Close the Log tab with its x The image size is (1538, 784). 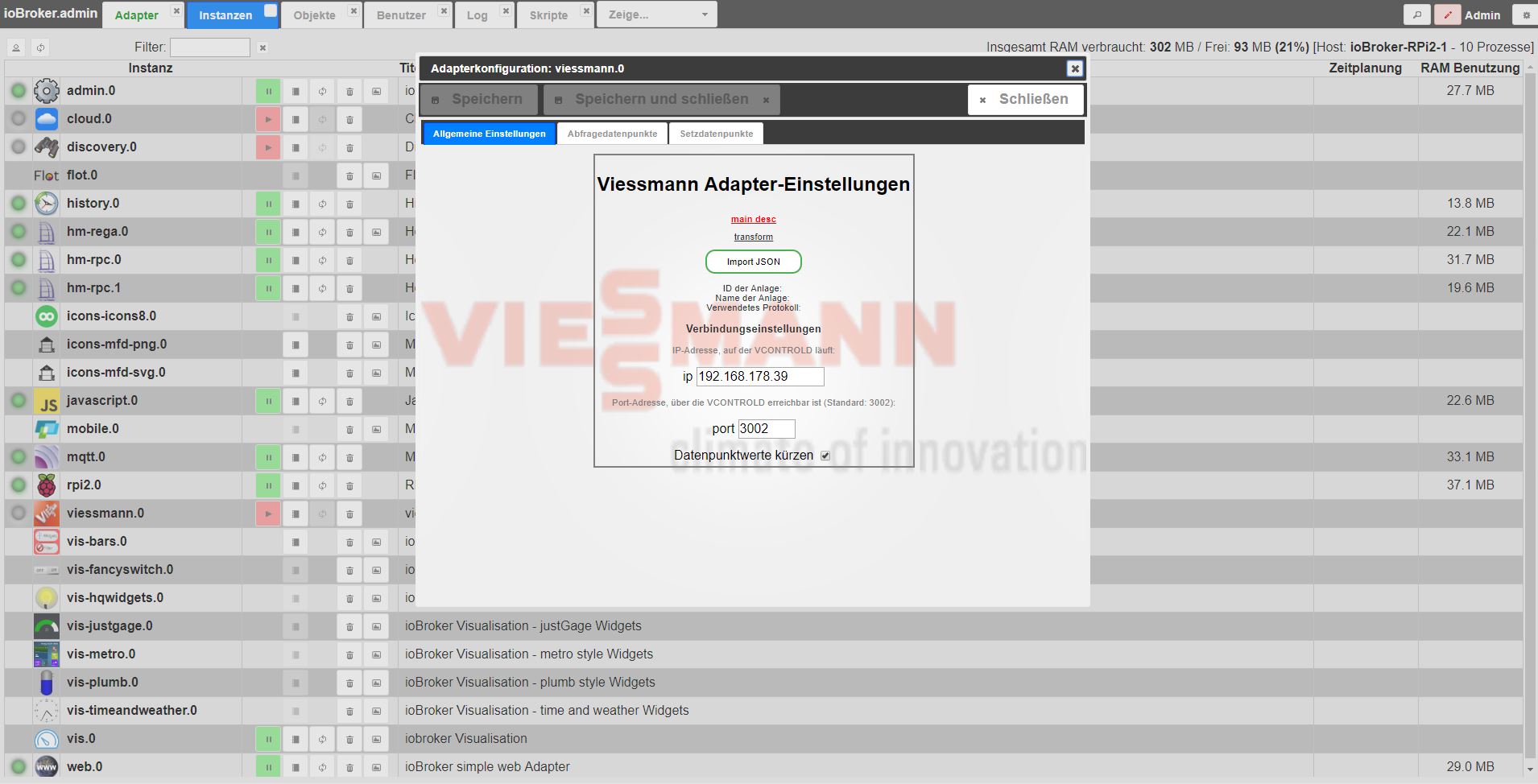pos(505,10)
